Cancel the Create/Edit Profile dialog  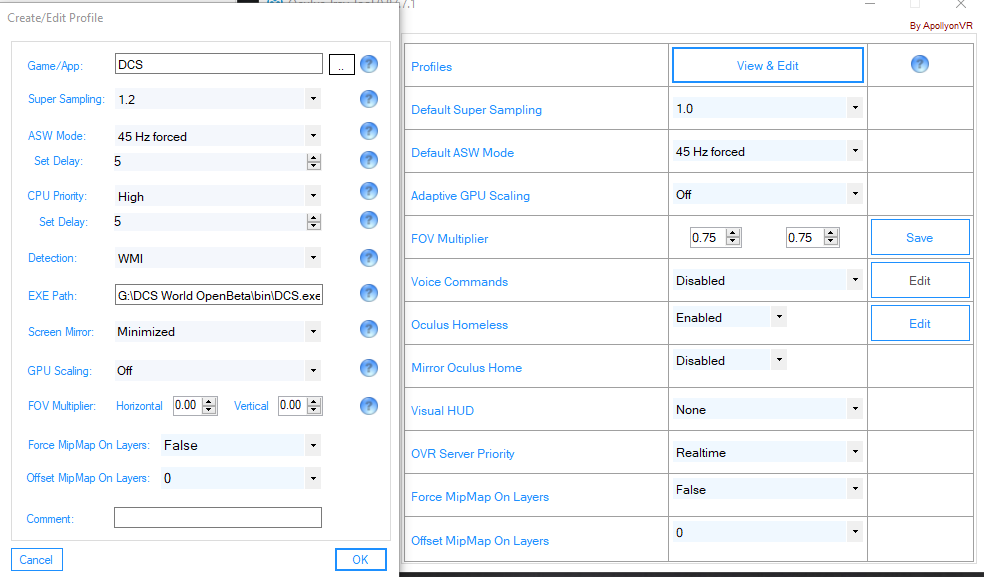click(x=36, y=559)
